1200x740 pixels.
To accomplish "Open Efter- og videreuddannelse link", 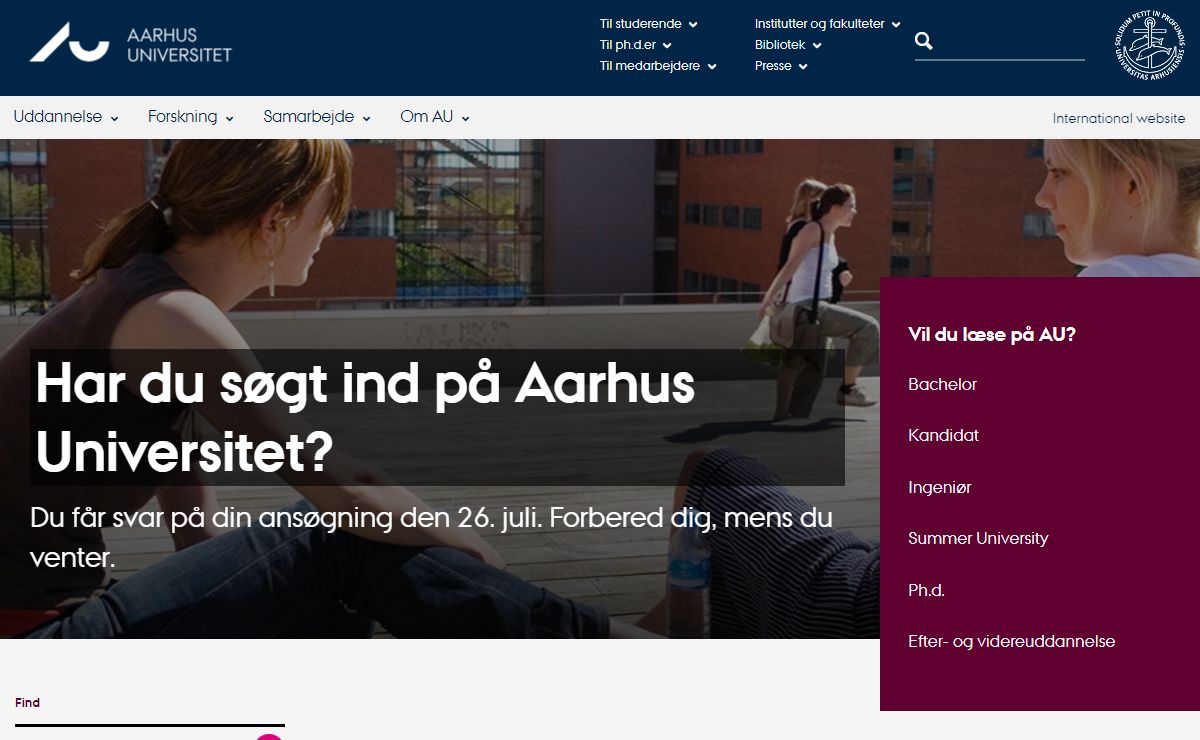I will click(1011, 642).
